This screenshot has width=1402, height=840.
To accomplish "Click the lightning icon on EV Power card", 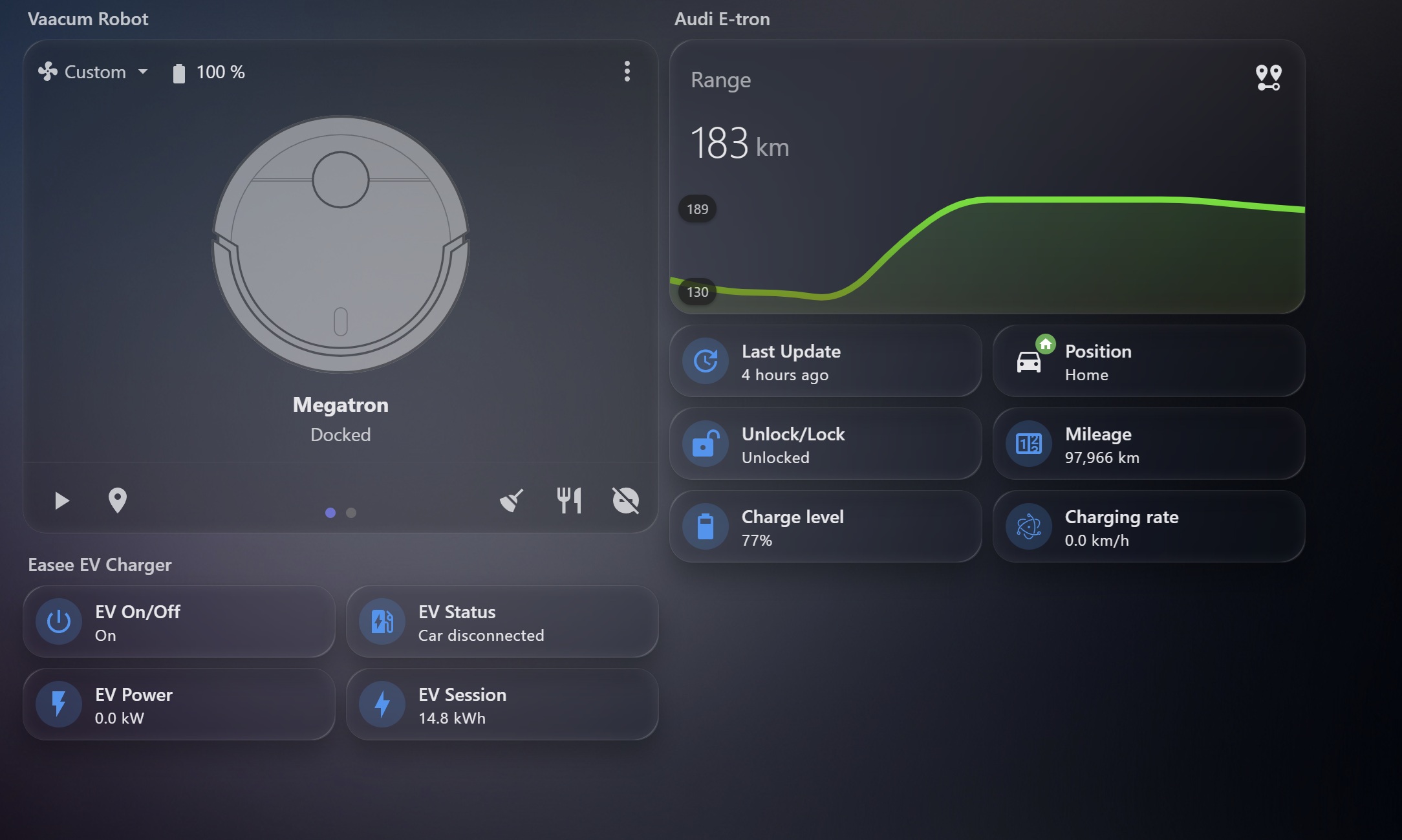I will click(x=58, y=704).
